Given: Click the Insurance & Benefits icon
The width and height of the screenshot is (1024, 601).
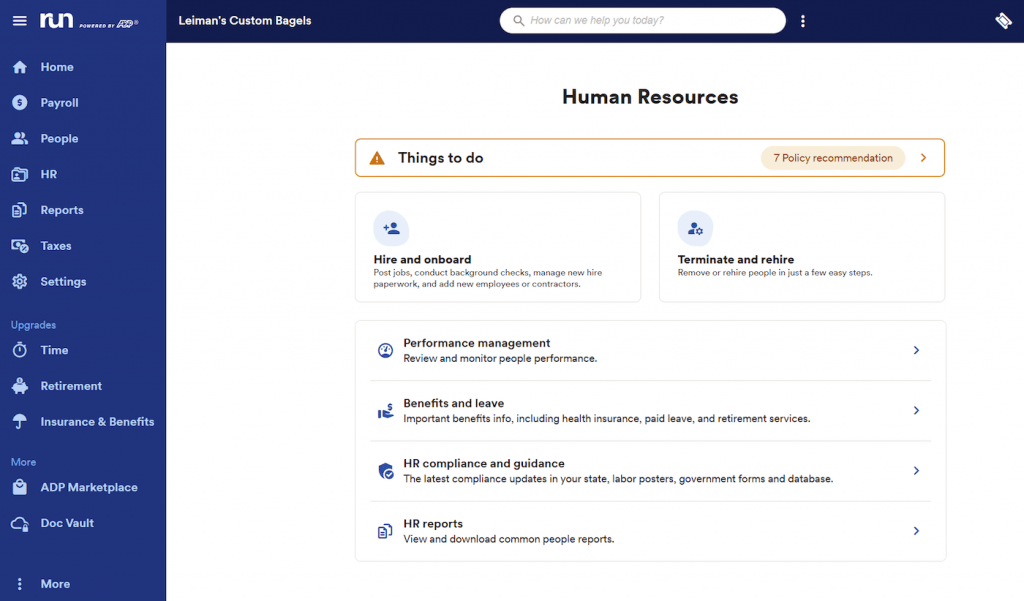Looking at the screenshot, I should coord(20,421).
